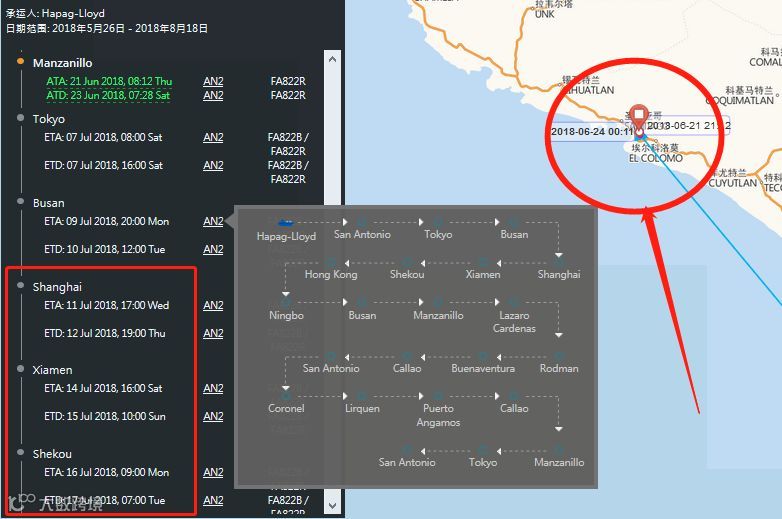782x519 pixels.
Task: Click Xiamen port heading in schedule list
Action: click(x=52, y=370)
